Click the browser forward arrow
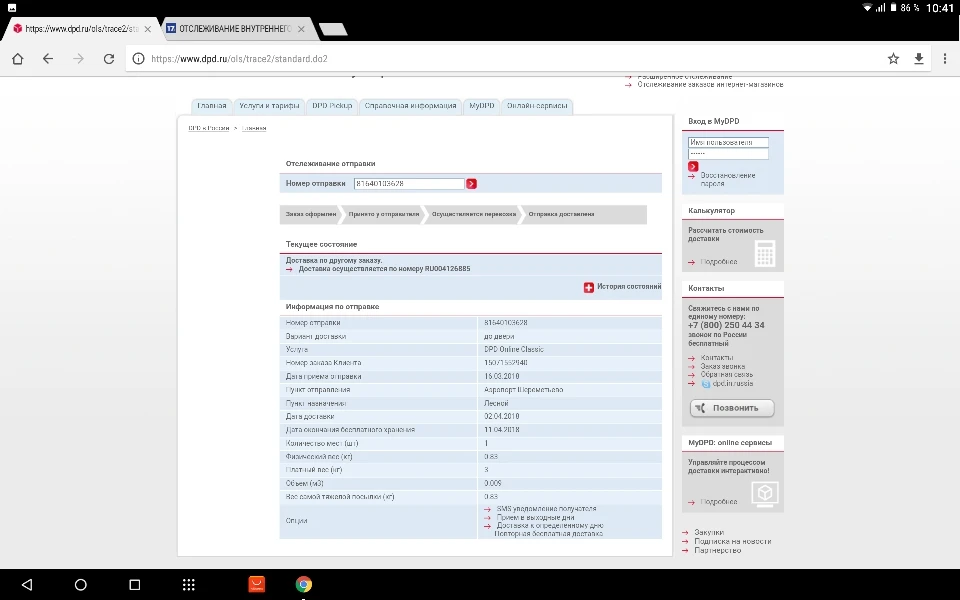The image size is (960, 600). tap(78, 59)
